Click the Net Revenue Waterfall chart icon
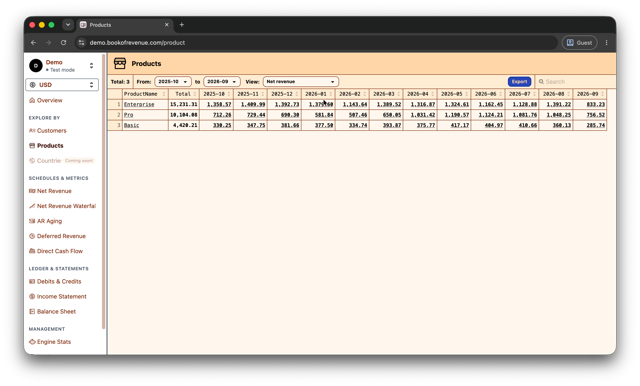This screenshot has width=640, height=386. coord(32,206)
